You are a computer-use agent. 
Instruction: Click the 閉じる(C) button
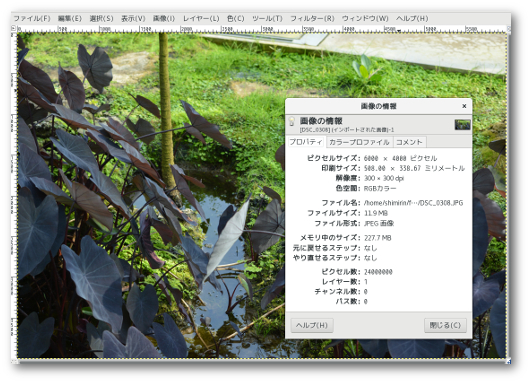click(445, 325)
